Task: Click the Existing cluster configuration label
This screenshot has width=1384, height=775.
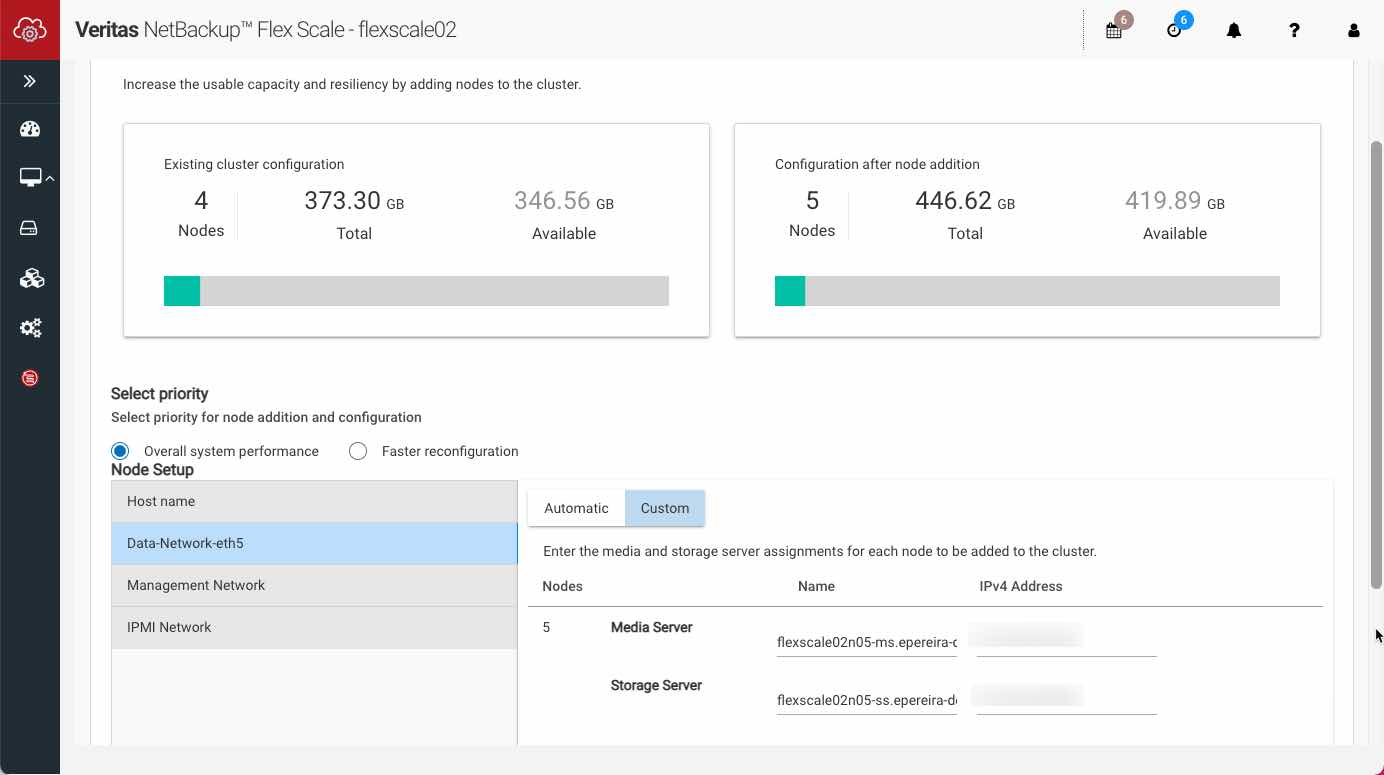Action: coord(254,164)
